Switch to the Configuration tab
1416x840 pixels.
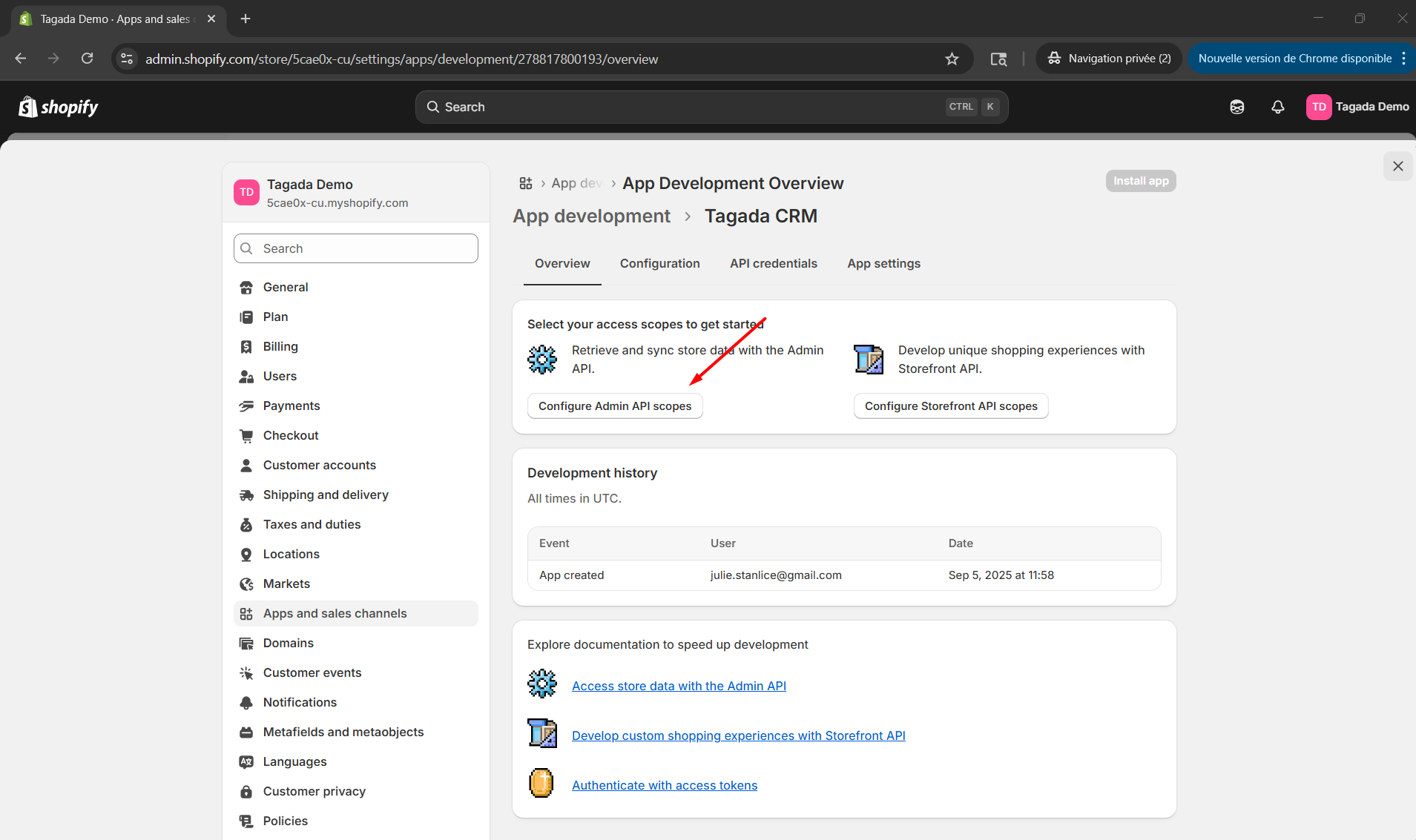(659, 263)
